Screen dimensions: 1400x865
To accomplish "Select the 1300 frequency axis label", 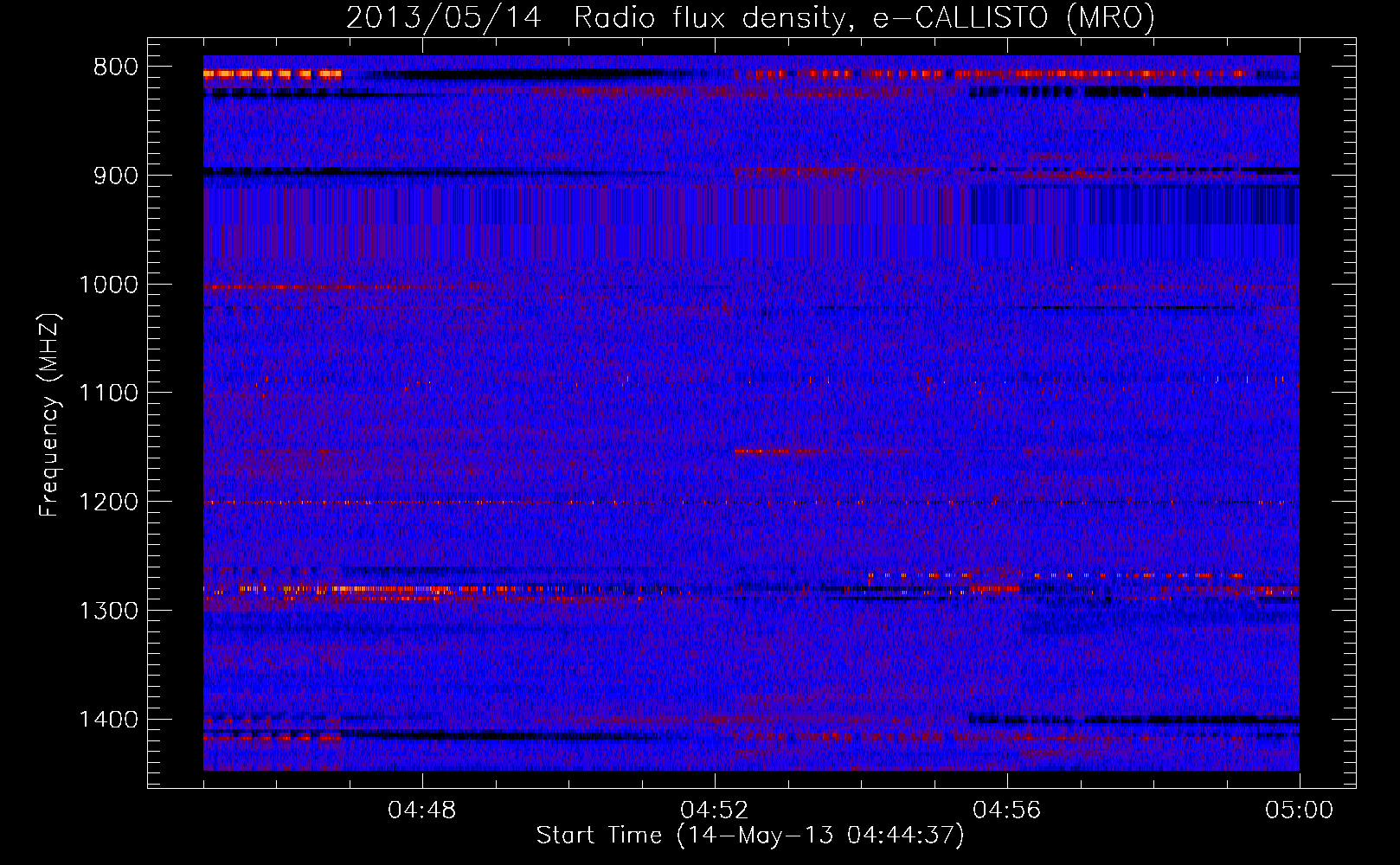I will [108, 611].
